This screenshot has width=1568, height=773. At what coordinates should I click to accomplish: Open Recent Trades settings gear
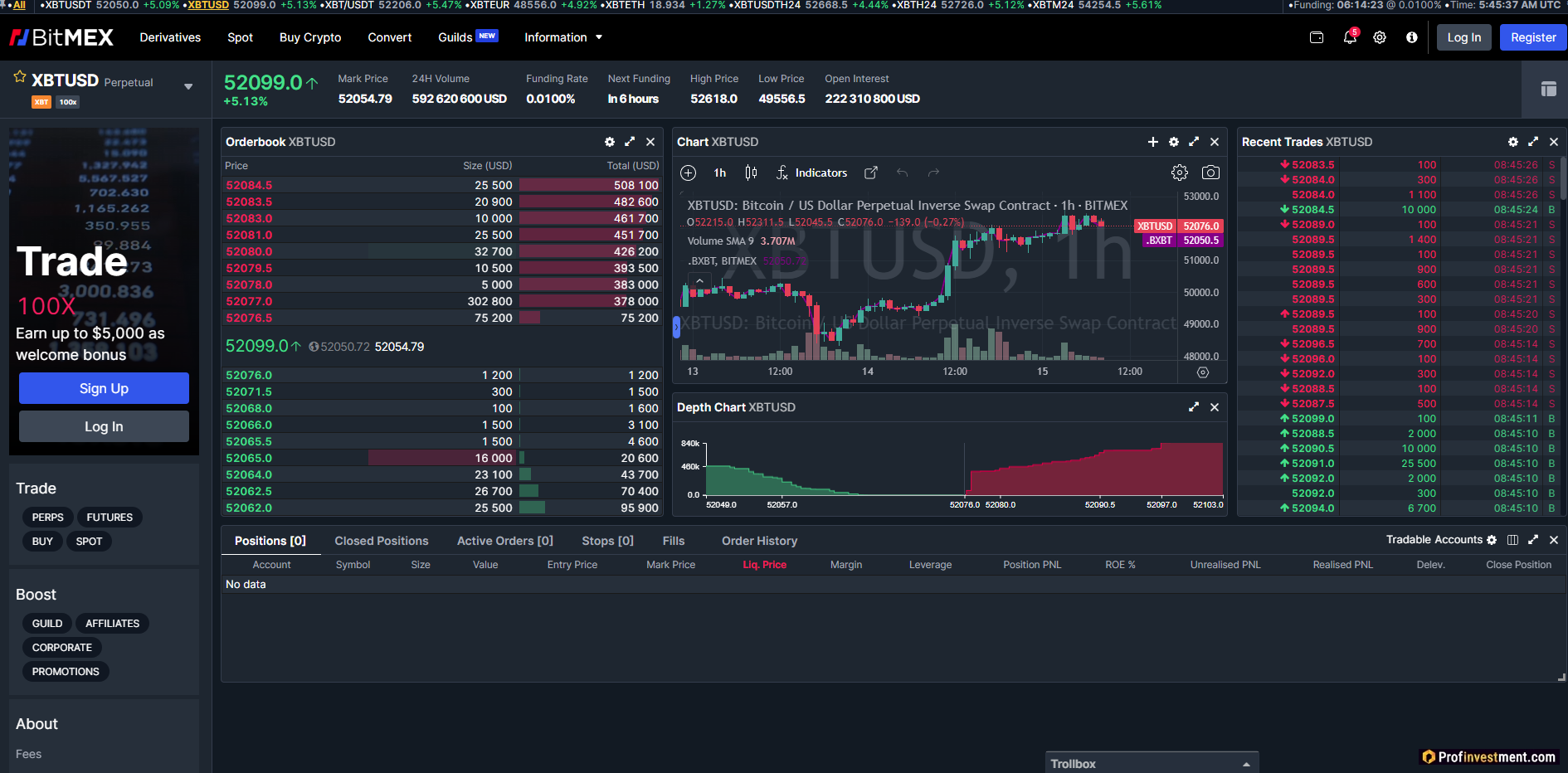tap(1513, 142)
